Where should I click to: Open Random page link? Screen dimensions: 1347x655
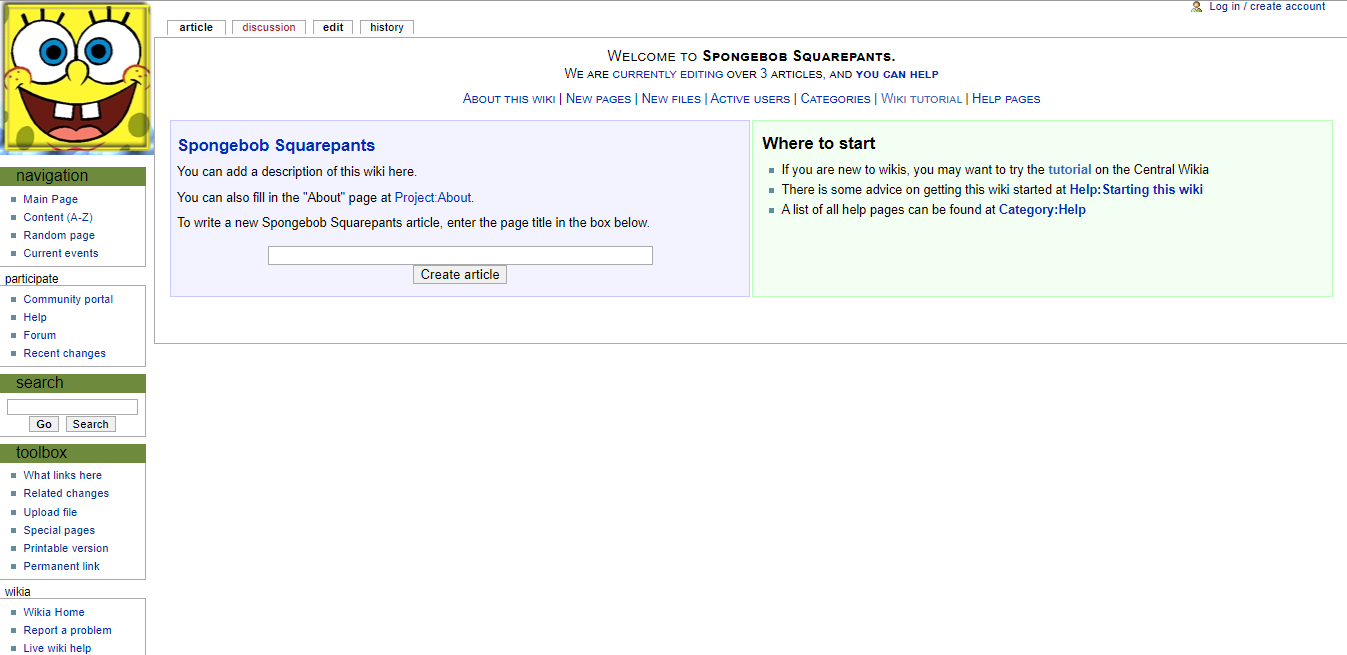pos(59,236)
